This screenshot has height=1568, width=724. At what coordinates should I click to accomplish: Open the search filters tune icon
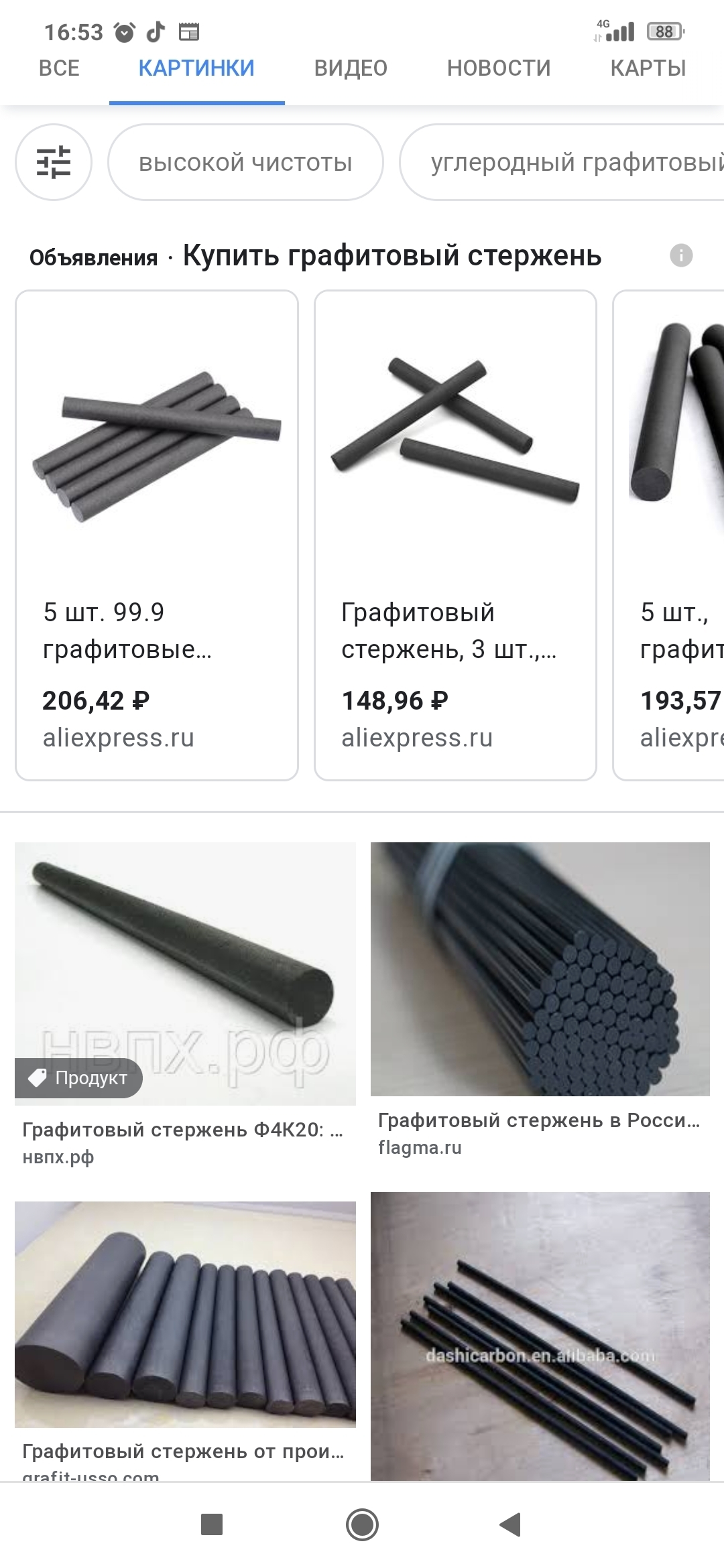point(54,162)
